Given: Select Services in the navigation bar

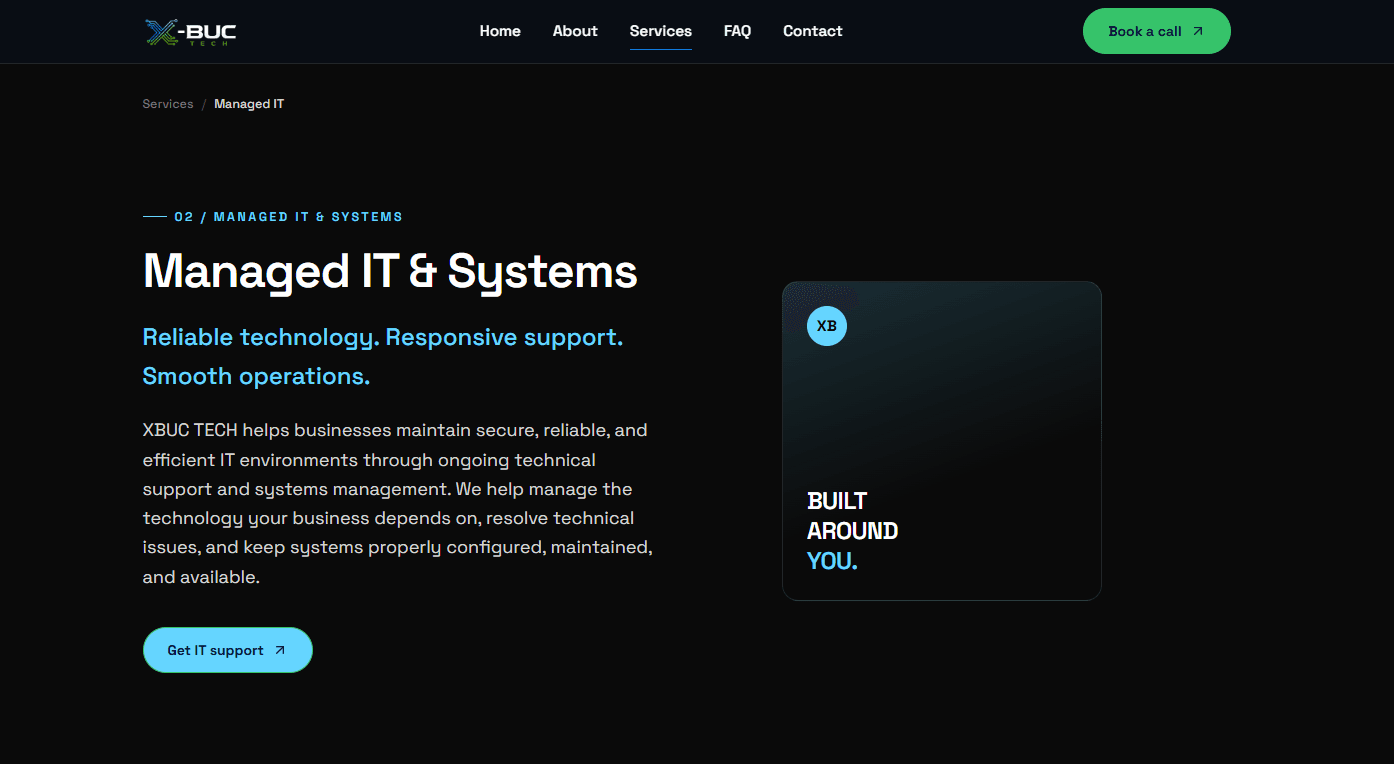Looking at the screenshot, I should click(x=661, y=31).
